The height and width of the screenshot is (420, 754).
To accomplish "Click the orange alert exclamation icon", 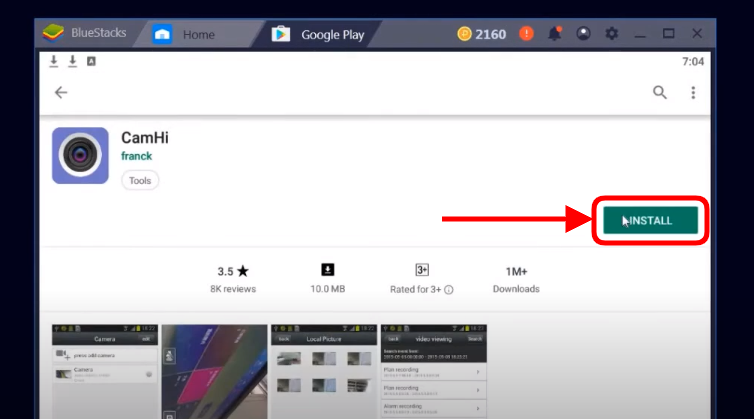I will [x=526, y=34].
